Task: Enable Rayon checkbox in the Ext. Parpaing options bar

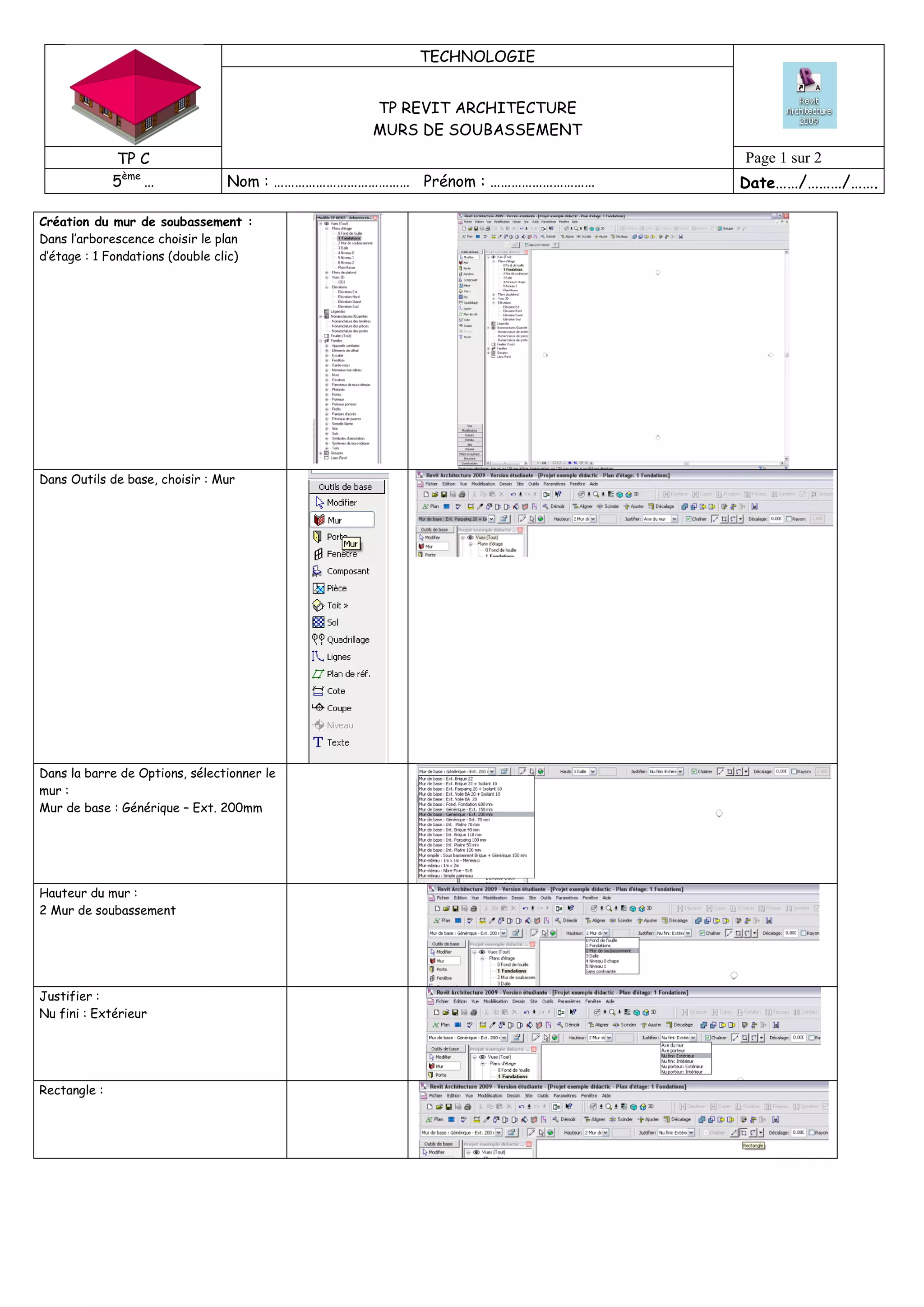Action: 789,519
